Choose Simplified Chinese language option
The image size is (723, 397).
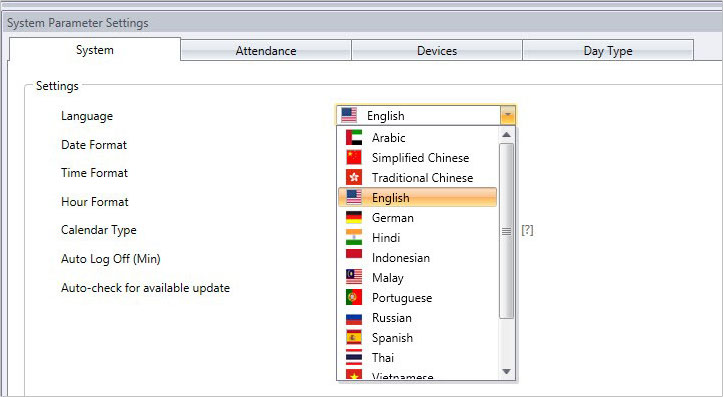(x=417, y=158)
